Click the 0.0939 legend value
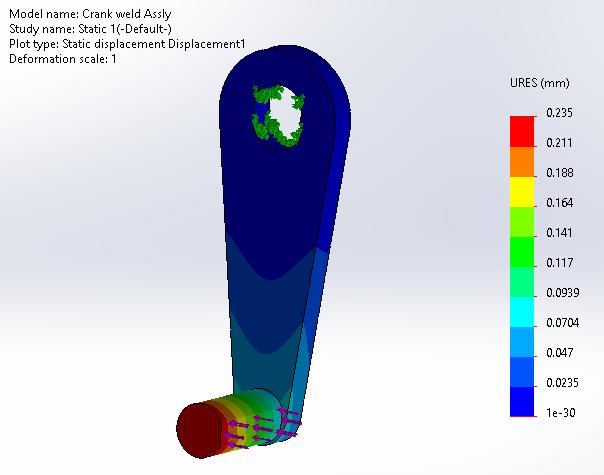This screenshot has width=604, height=475. point(563,293)
